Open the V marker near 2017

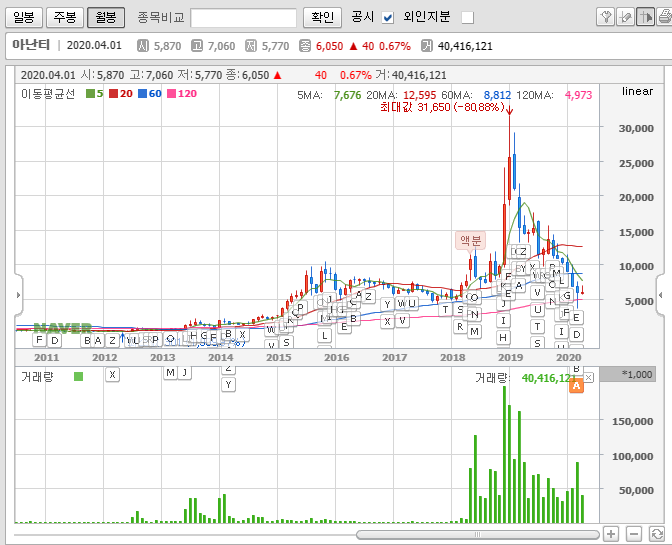(x=402, y=320)
